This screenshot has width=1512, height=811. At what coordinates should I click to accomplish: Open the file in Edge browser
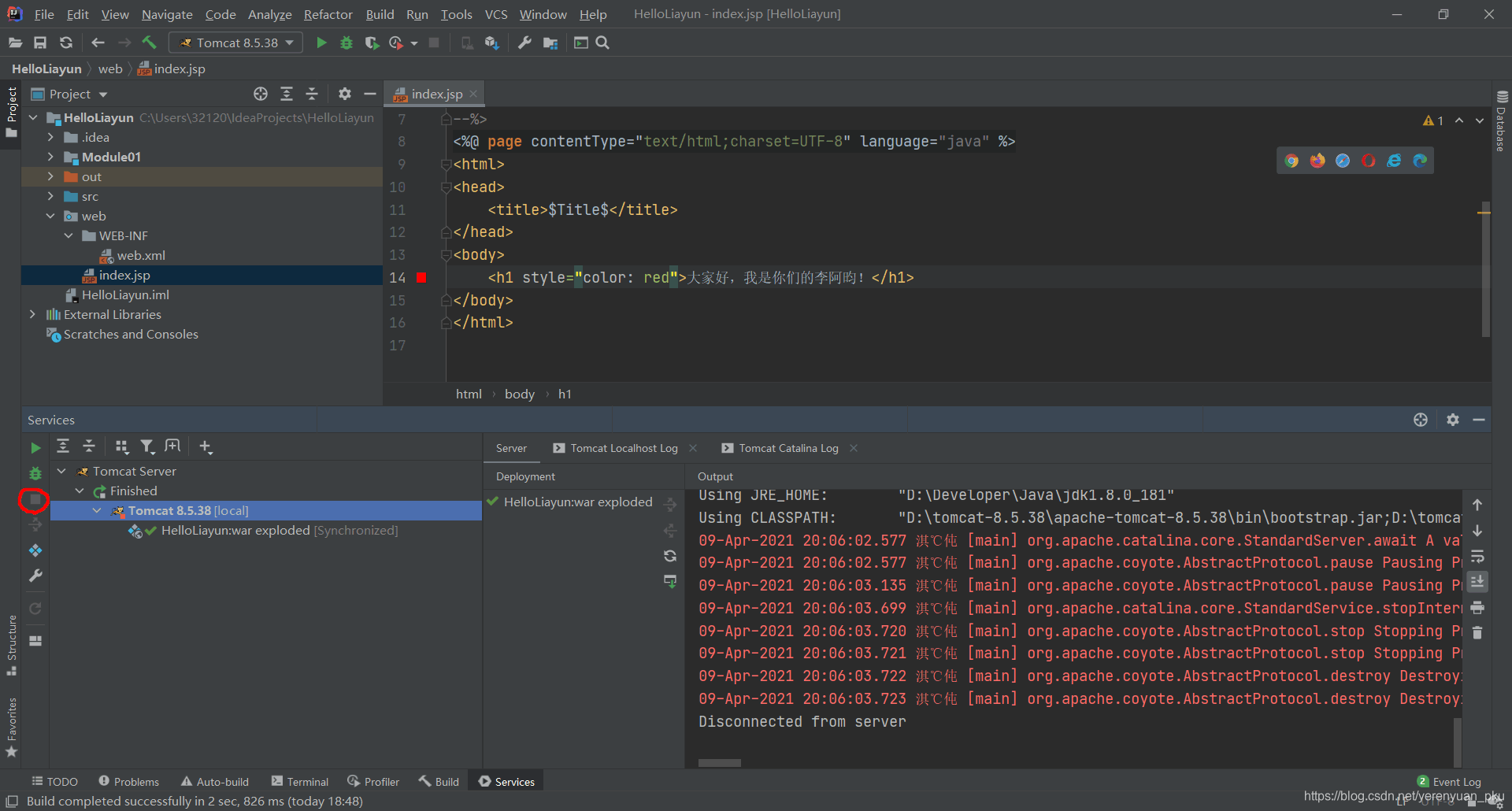[x=1420, y=161]
